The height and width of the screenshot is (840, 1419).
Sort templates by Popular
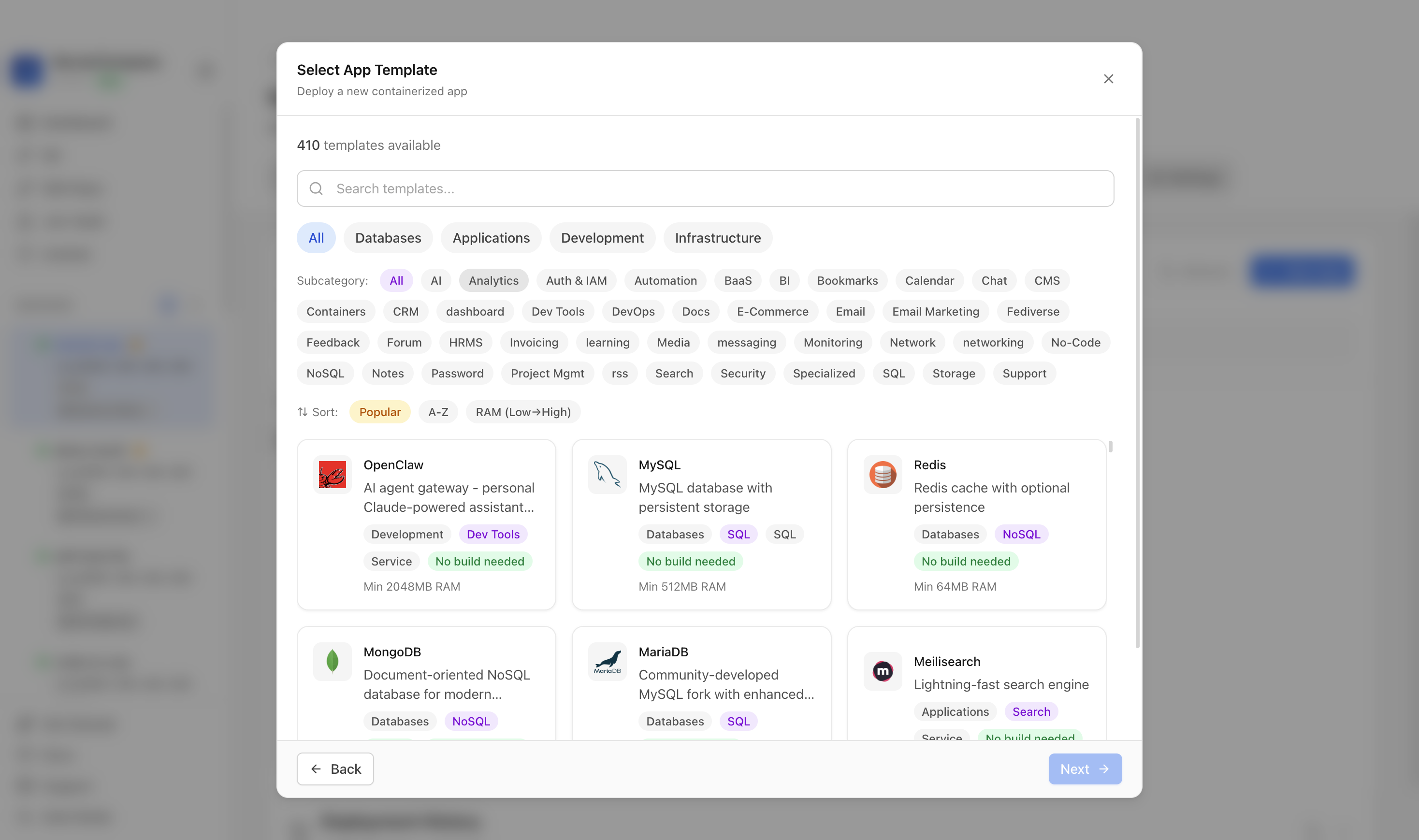tap(380, 412)
